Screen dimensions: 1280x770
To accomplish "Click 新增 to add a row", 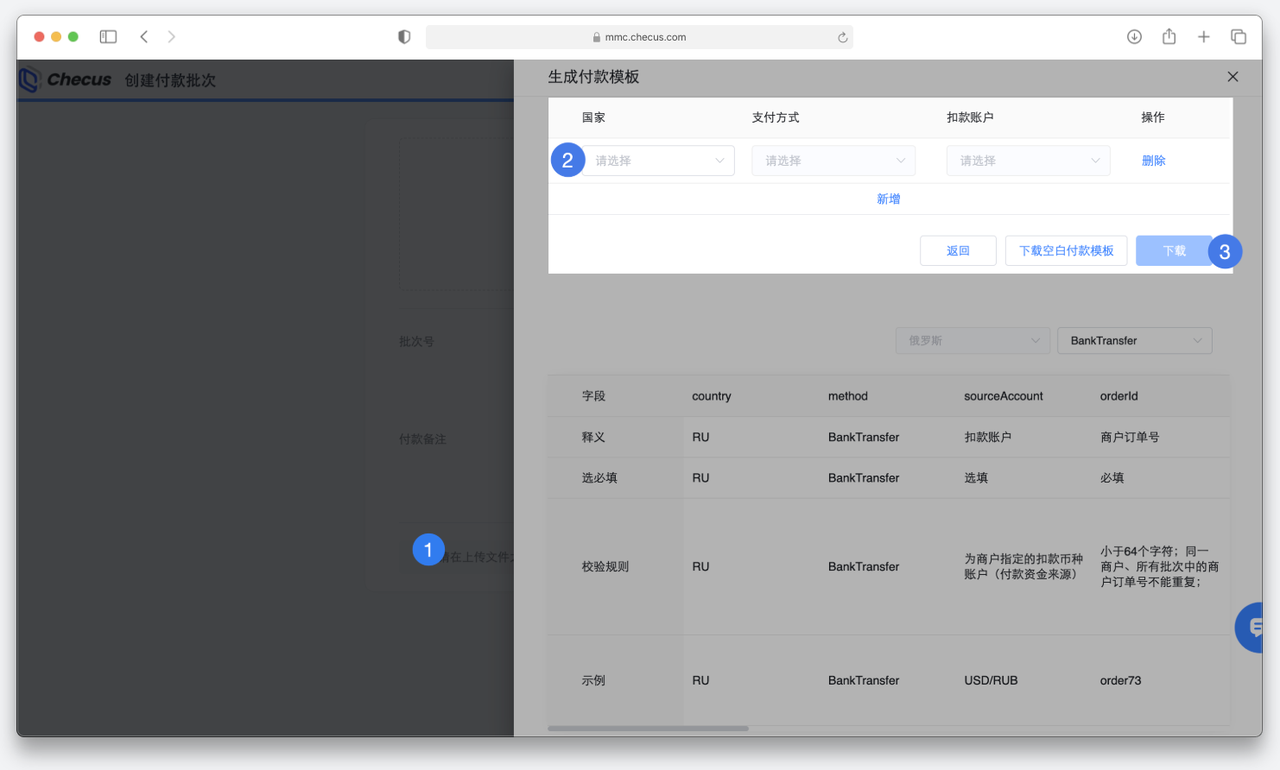I will (x=888, y=199).
